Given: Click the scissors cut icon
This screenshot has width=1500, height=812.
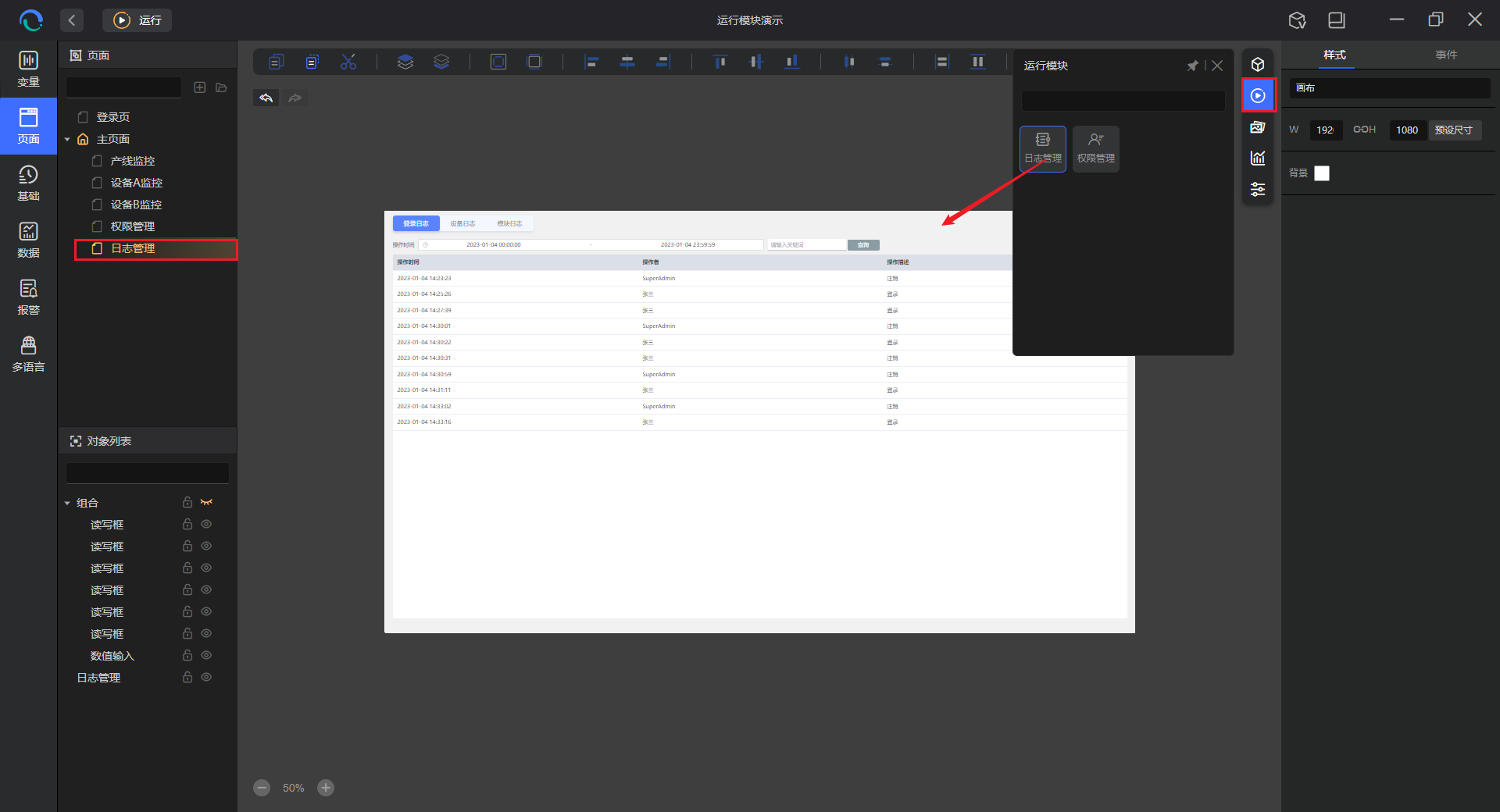Looking at the screenshot, I should 348,62.
